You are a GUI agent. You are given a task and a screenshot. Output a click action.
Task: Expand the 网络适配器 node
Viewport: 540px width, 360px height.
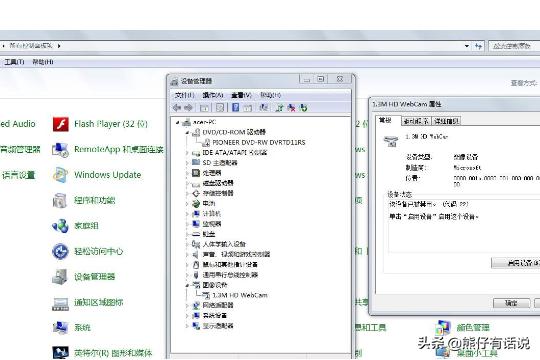(187, 305)
